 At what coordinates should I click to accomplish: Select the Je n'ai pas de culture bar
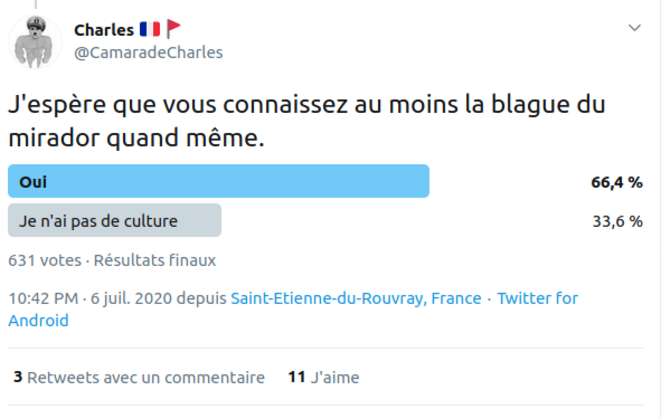(x=115, y=220)
